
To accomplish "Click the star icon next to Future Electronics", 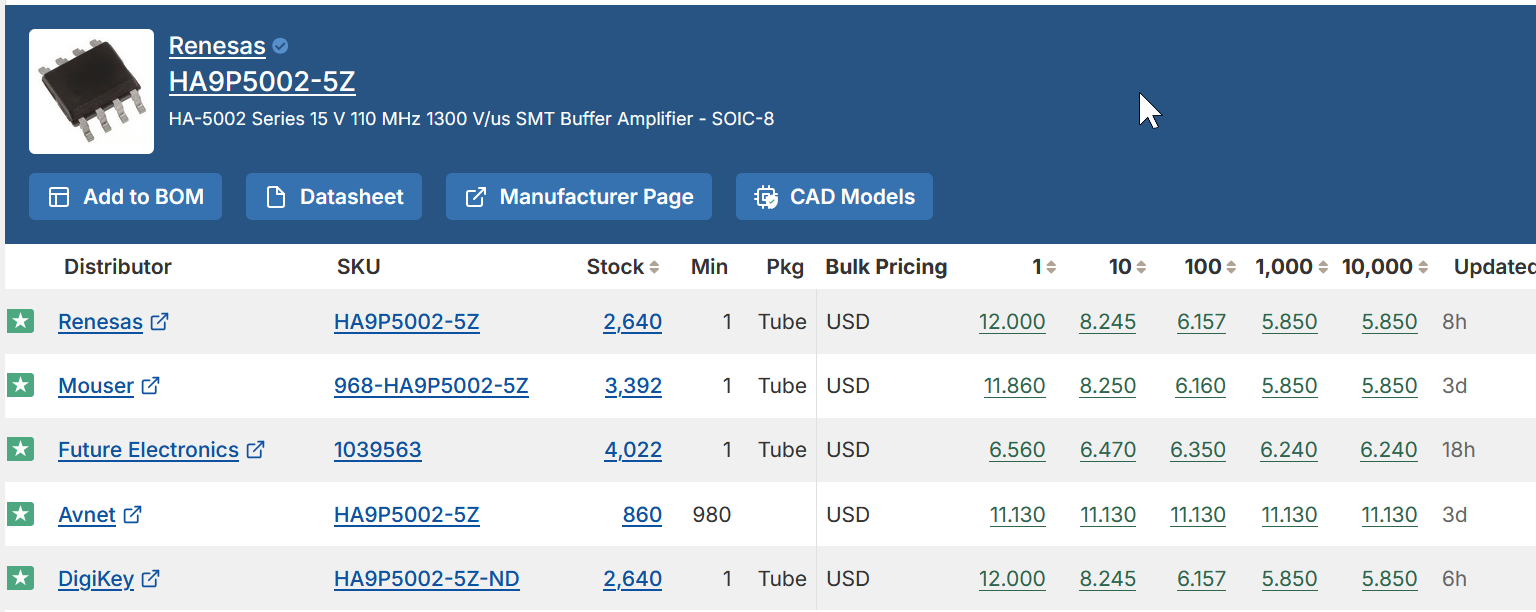I will click(20, 449).
